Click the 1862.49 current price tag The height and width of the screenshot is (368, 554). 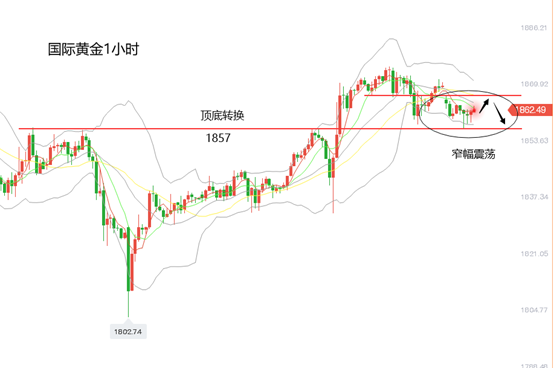(530, 110)
